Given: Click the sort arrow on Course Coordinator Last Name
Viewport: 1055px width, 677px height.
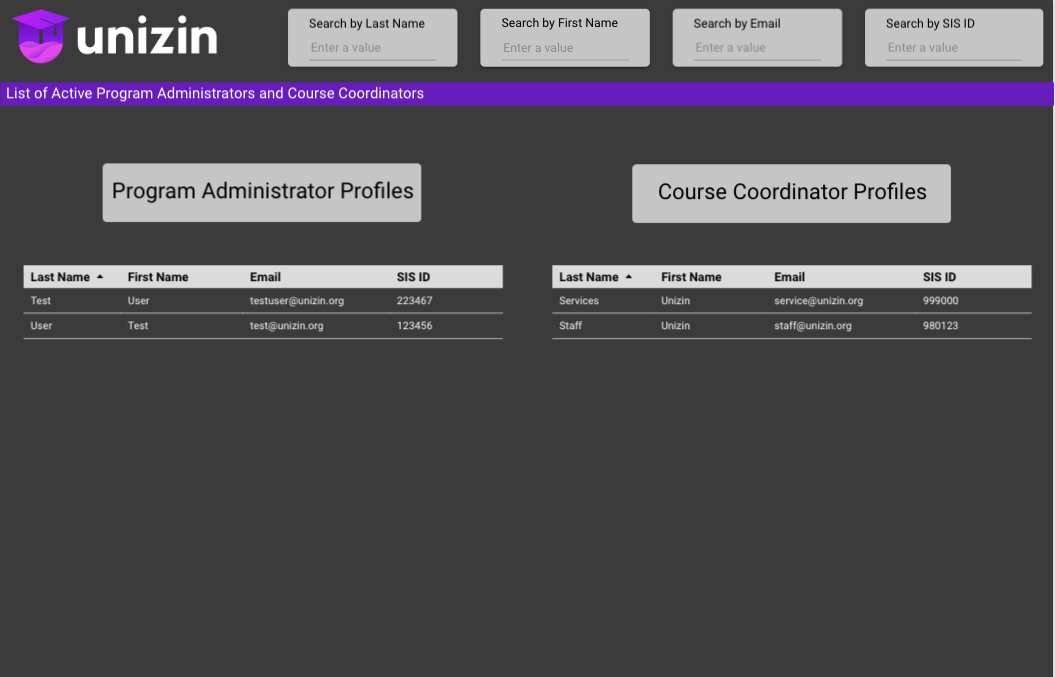Looking at the screenshot, I should (x=628, y=277).
